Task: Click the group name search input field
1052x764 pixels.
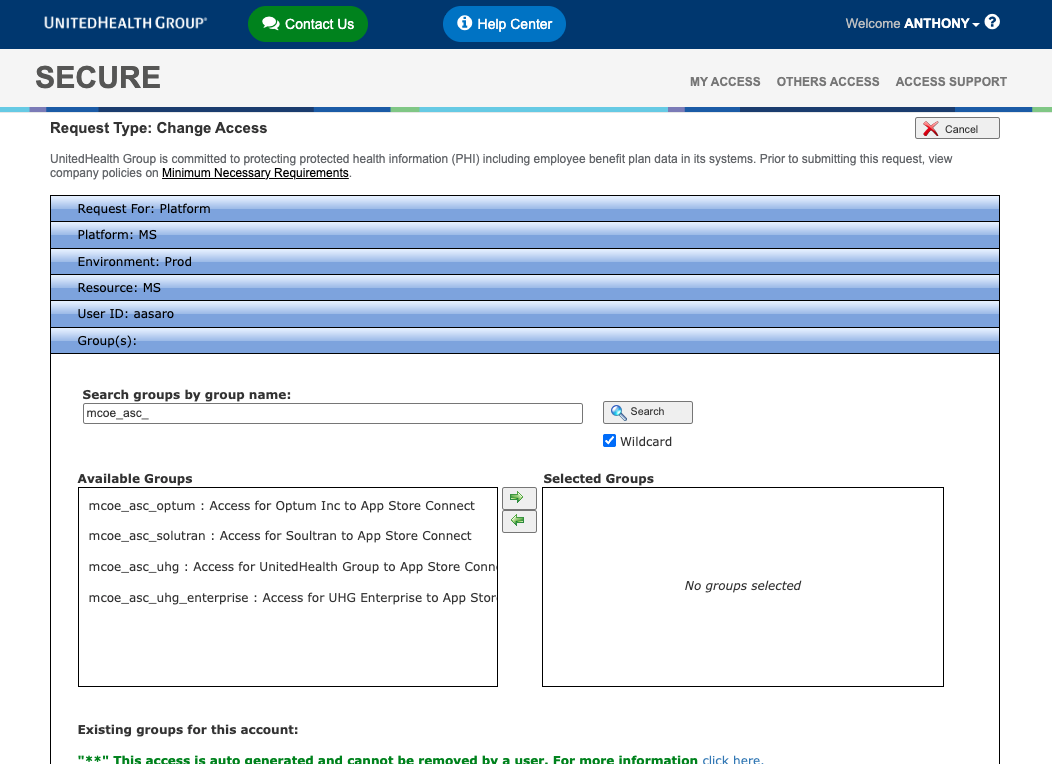Action: 333,413
